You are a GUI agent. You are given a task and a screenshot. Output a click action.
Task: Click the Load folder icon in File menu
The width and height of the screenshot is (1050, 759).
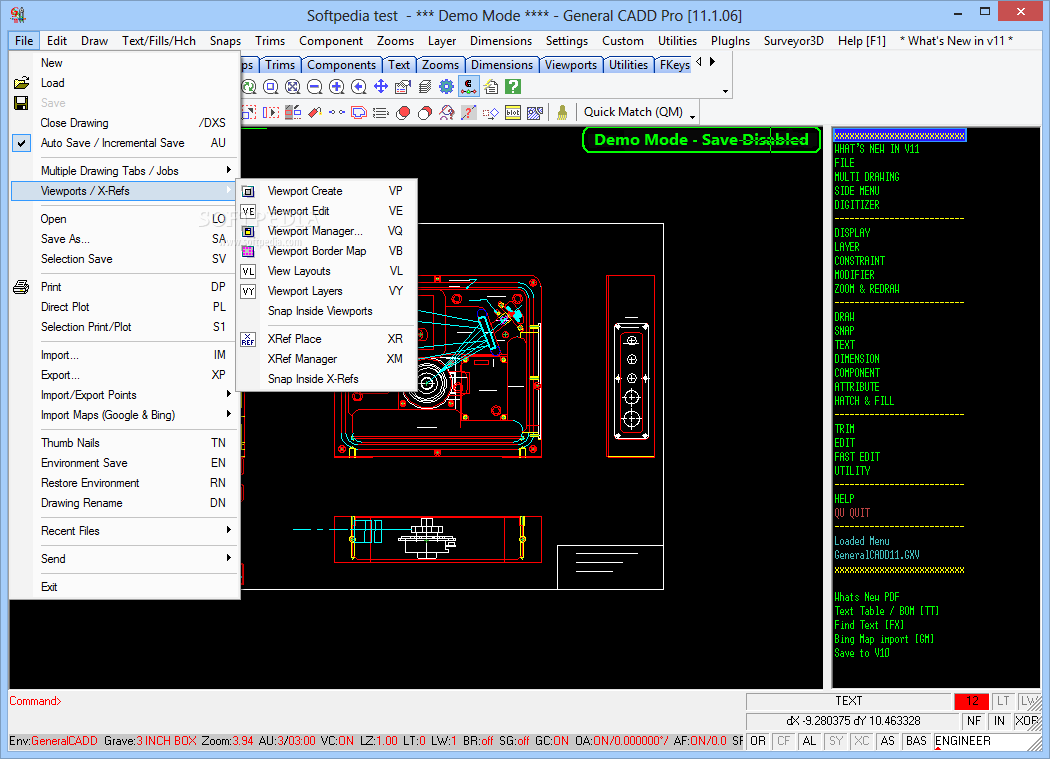pos(21,83)
